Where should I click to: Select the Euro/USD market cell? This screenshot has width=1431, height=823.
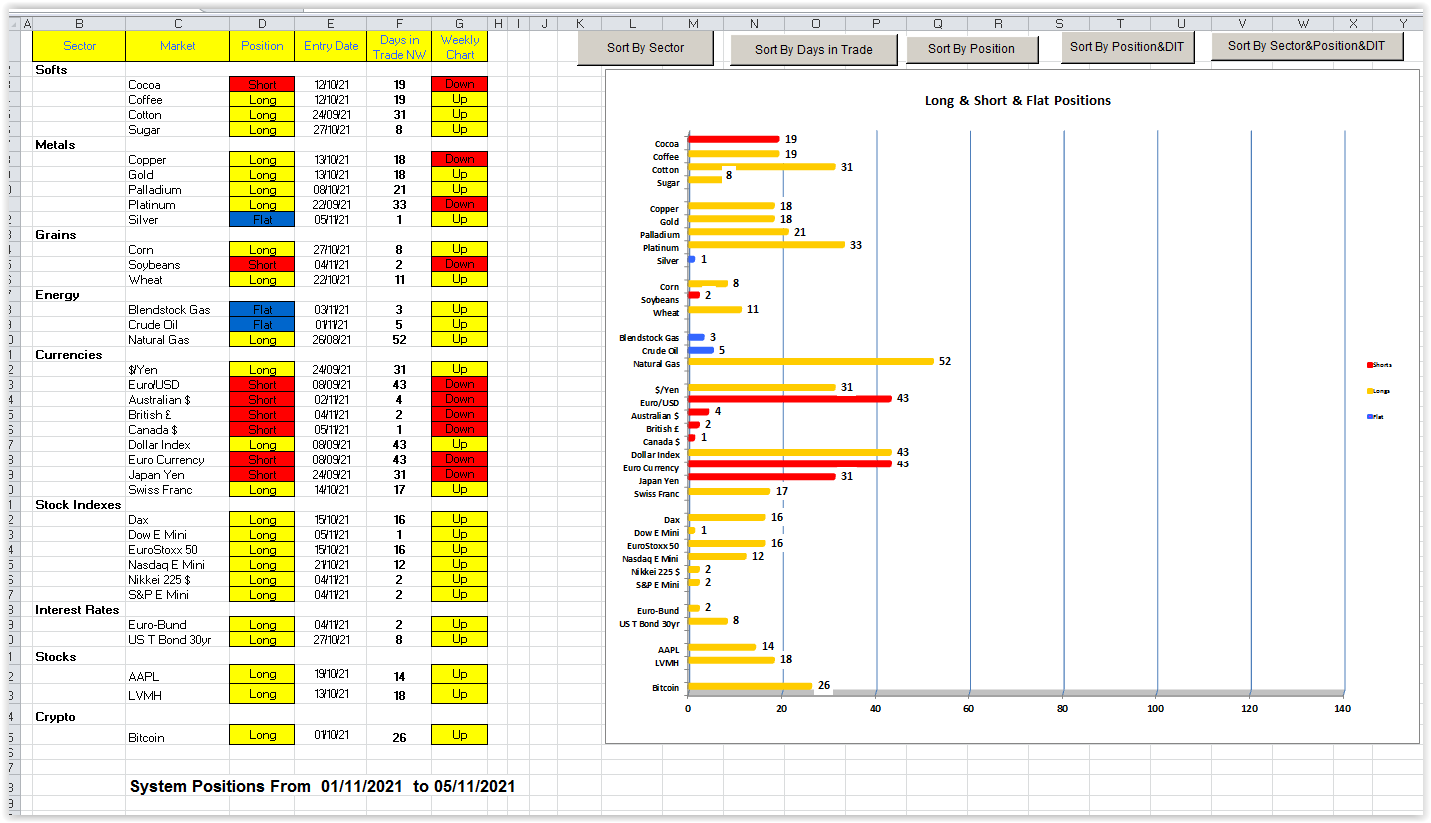tap(178, 385)
